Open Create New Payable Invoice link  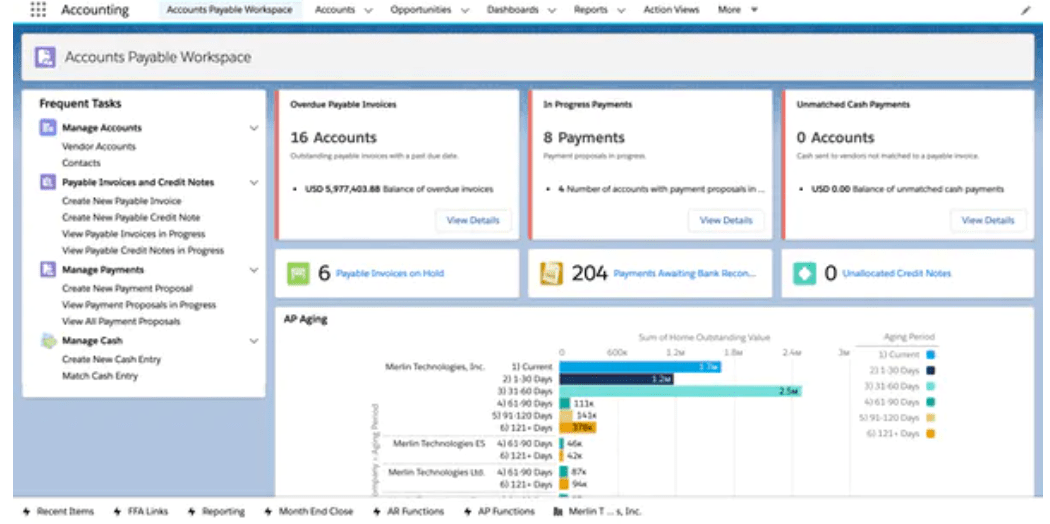pos(122,201)
